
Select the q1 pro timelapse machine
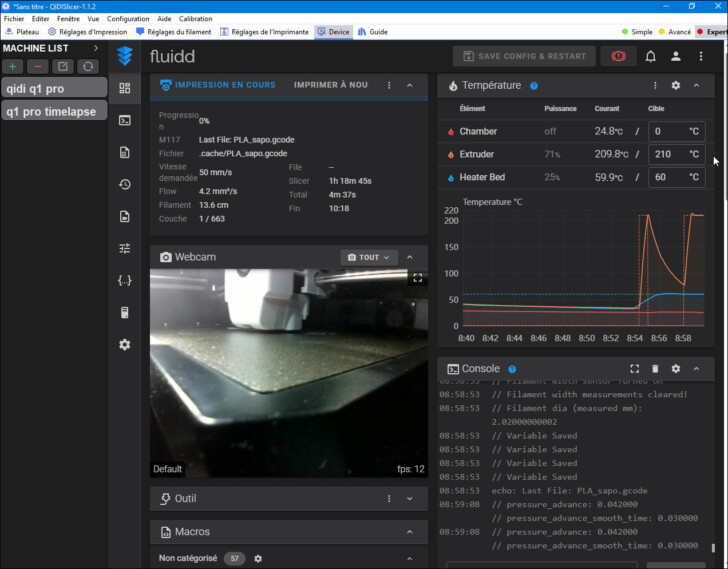pyautogui.click(x=54, y=111)
